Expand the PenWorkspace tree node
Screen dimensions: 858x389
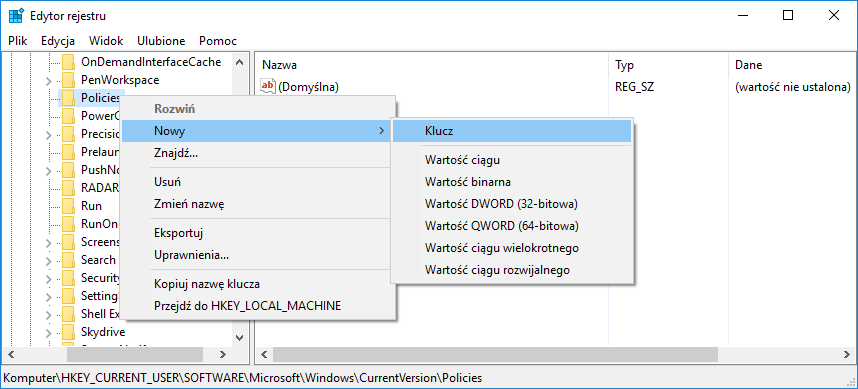[x=49, y=81]
